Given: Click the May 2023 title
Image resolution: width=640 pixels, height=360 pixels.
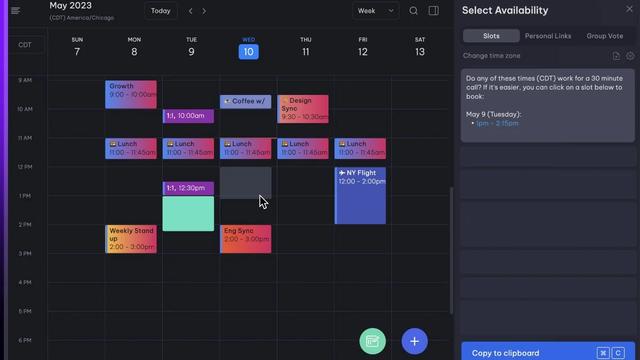Looking at the screenshot, I should 71,6.
